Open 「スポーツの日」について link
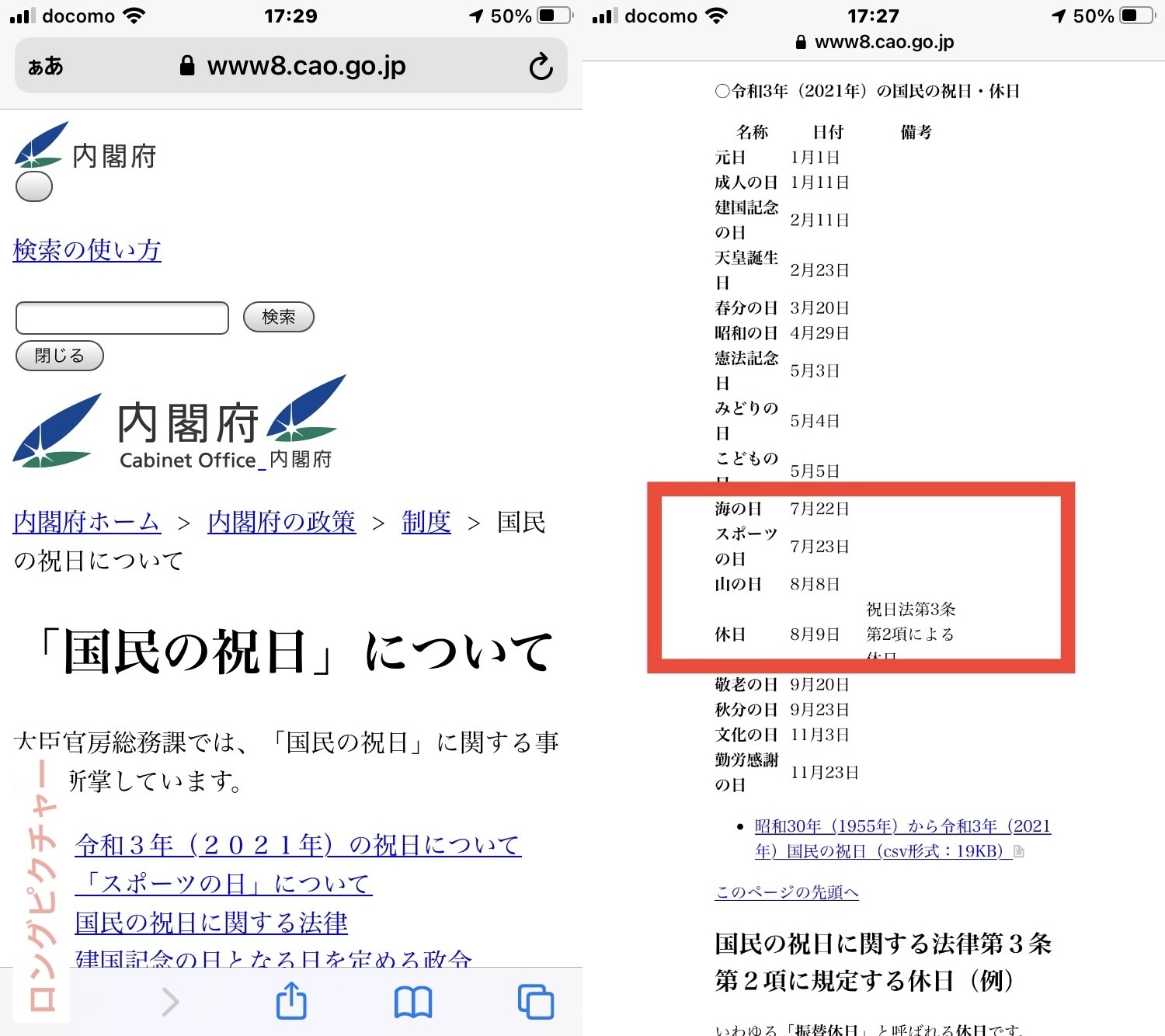1165x1036 pixels. point(224,884)
